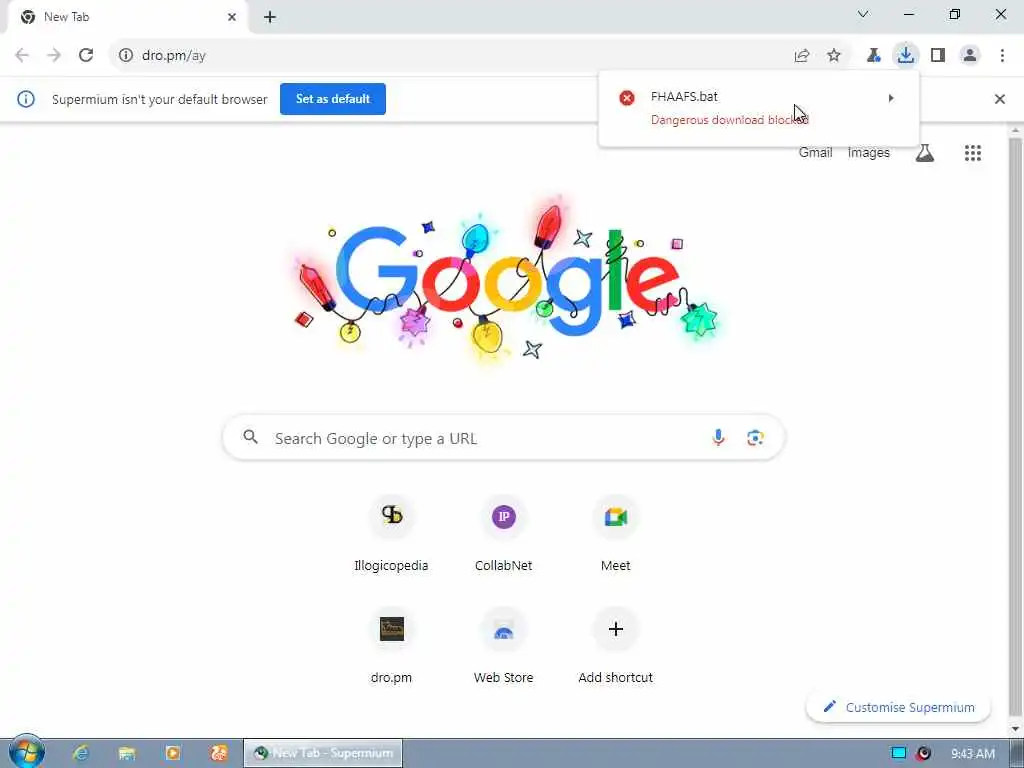Click the forward navigation arrow
1024x768 pixels.
54,56
